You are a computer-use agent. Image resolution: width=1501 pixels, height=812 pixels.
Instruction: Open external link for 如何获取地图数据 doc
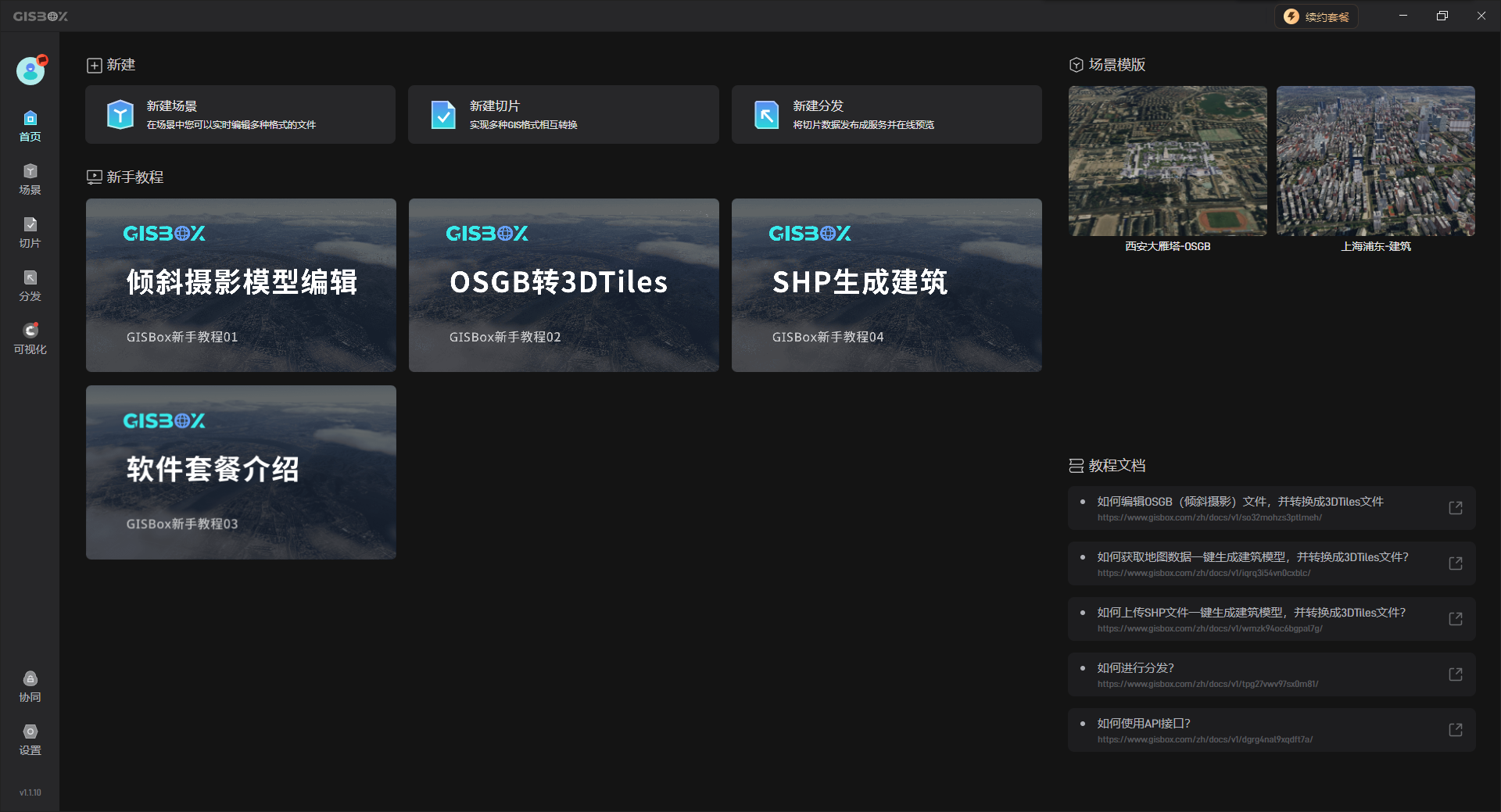[1456, 563]
